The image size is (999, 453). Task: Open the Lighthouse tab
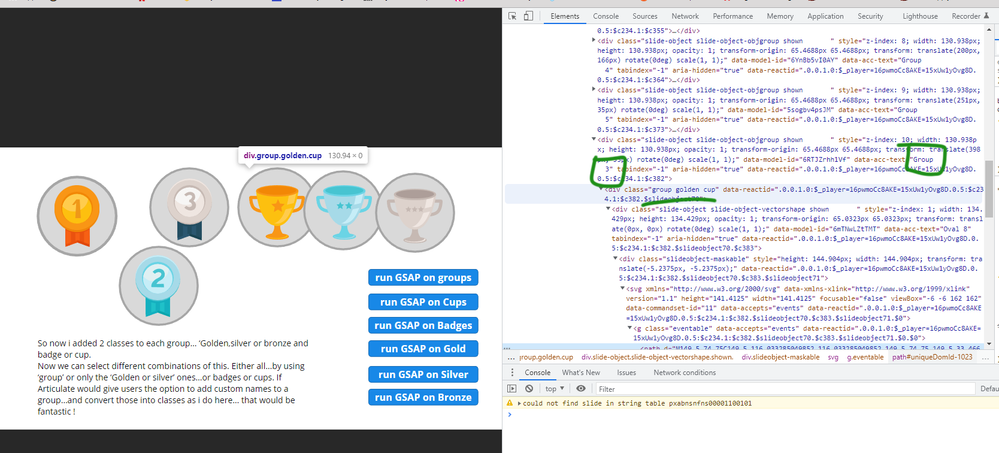tap(920, 16)
